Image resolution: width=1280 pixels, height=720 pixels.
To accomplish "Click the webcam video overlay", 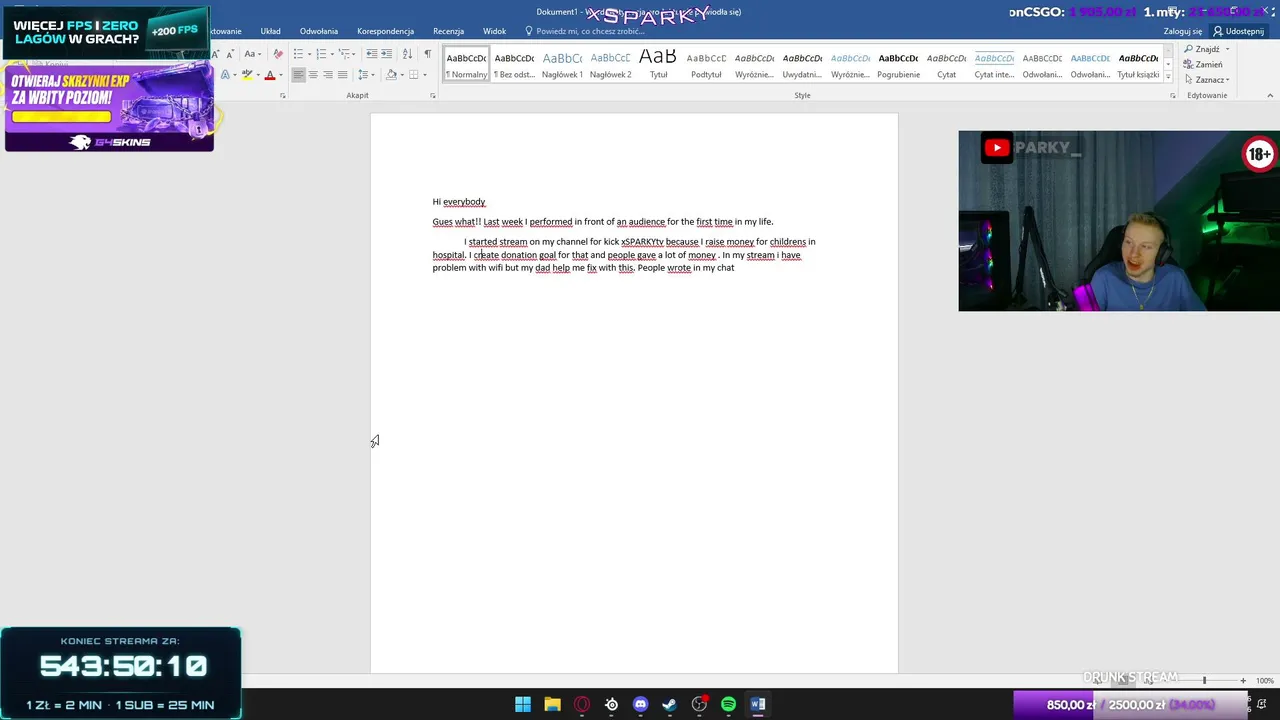I will (x=1119, y=221).
